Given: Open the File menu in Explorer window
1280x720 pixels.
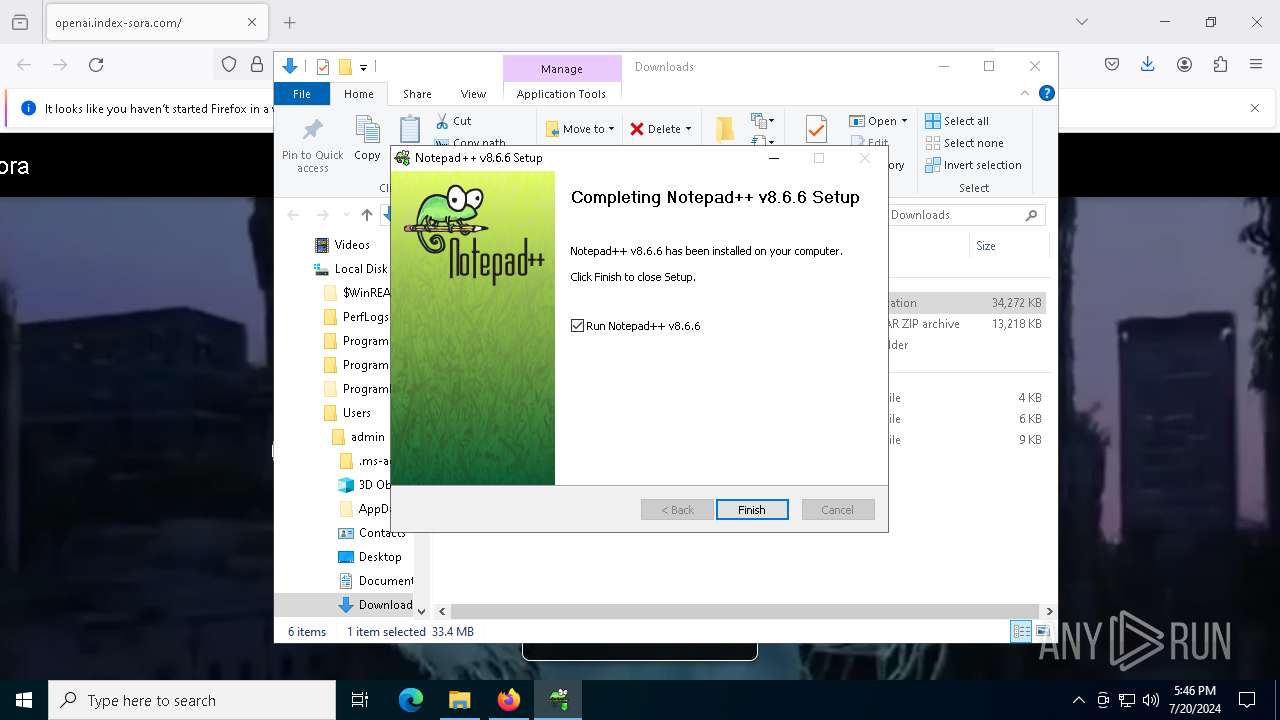Looking at the screenshot, I should click(301, 94).
